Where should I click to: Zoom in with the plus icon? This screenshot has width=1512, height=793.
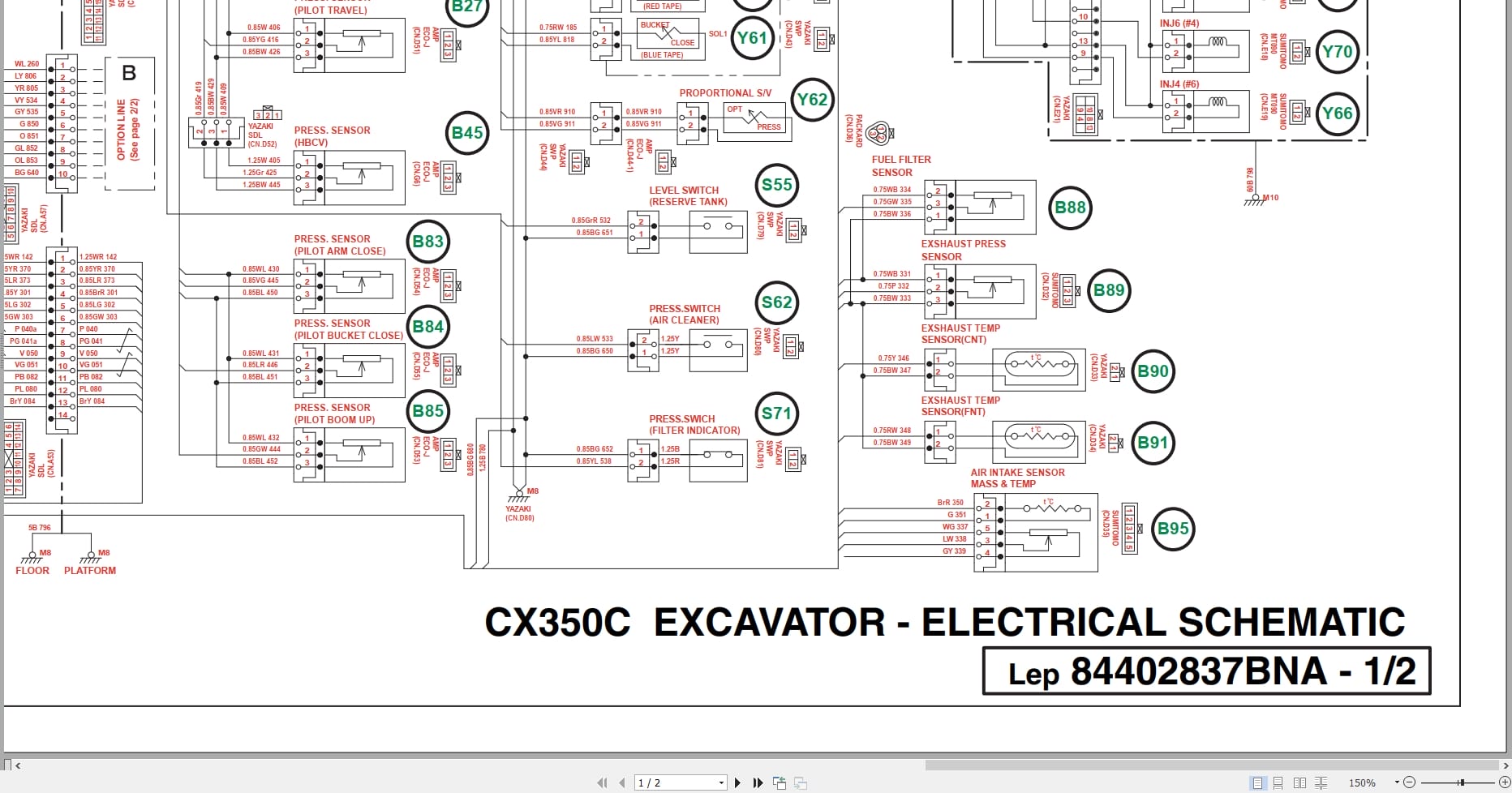[x=1503, y=782]
